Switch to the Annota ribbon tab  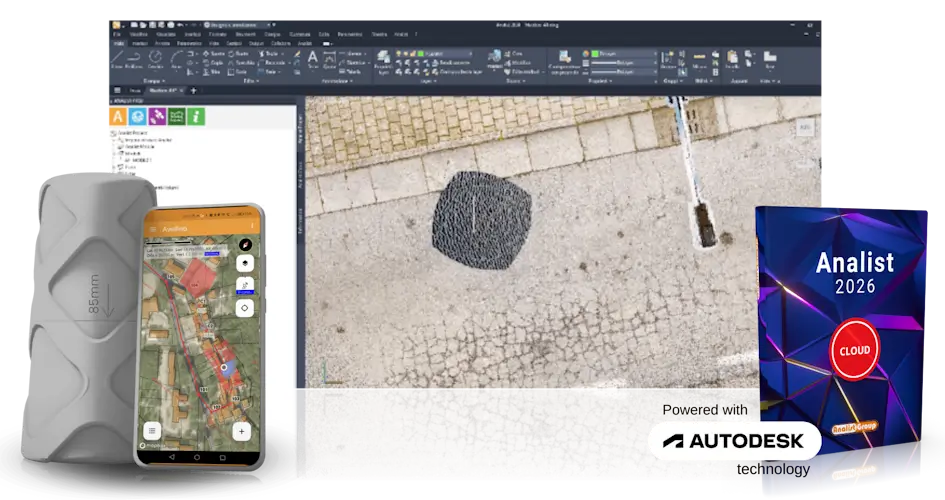click(162, 43)
